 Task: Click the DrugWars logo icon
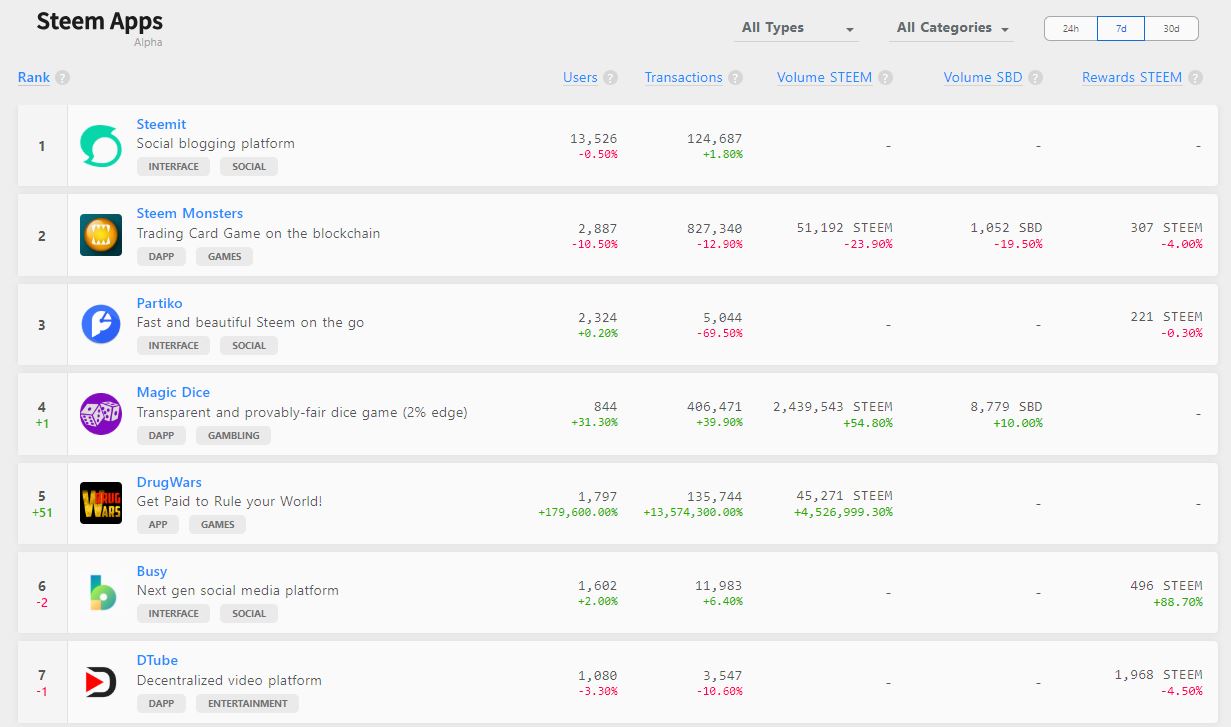tap(100, 504)
